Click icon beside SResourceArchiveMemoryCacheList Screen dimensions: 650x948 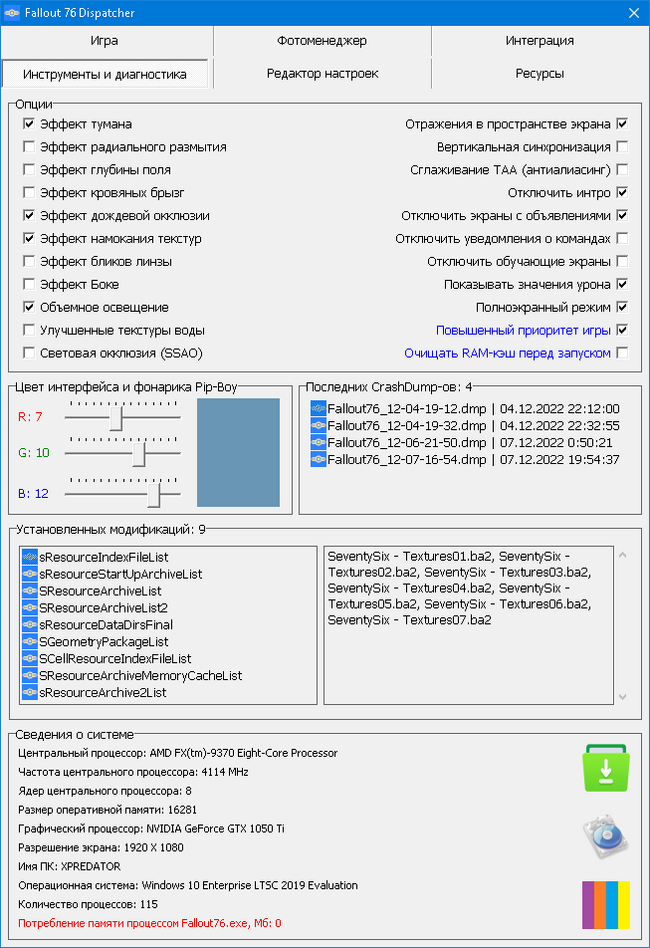point(30,675)
